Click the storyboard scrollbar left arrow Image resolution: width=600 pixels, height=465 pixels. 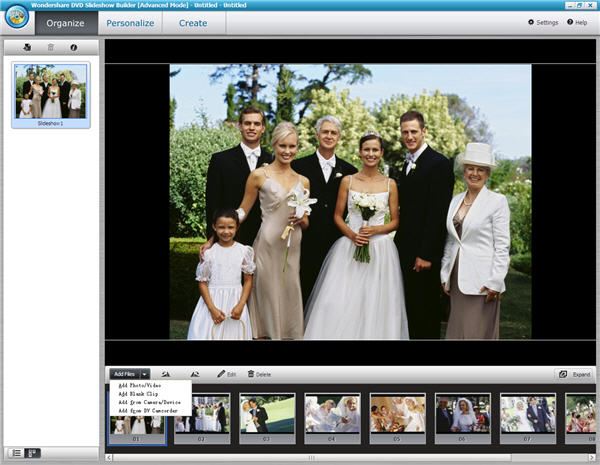coord(109,458)
